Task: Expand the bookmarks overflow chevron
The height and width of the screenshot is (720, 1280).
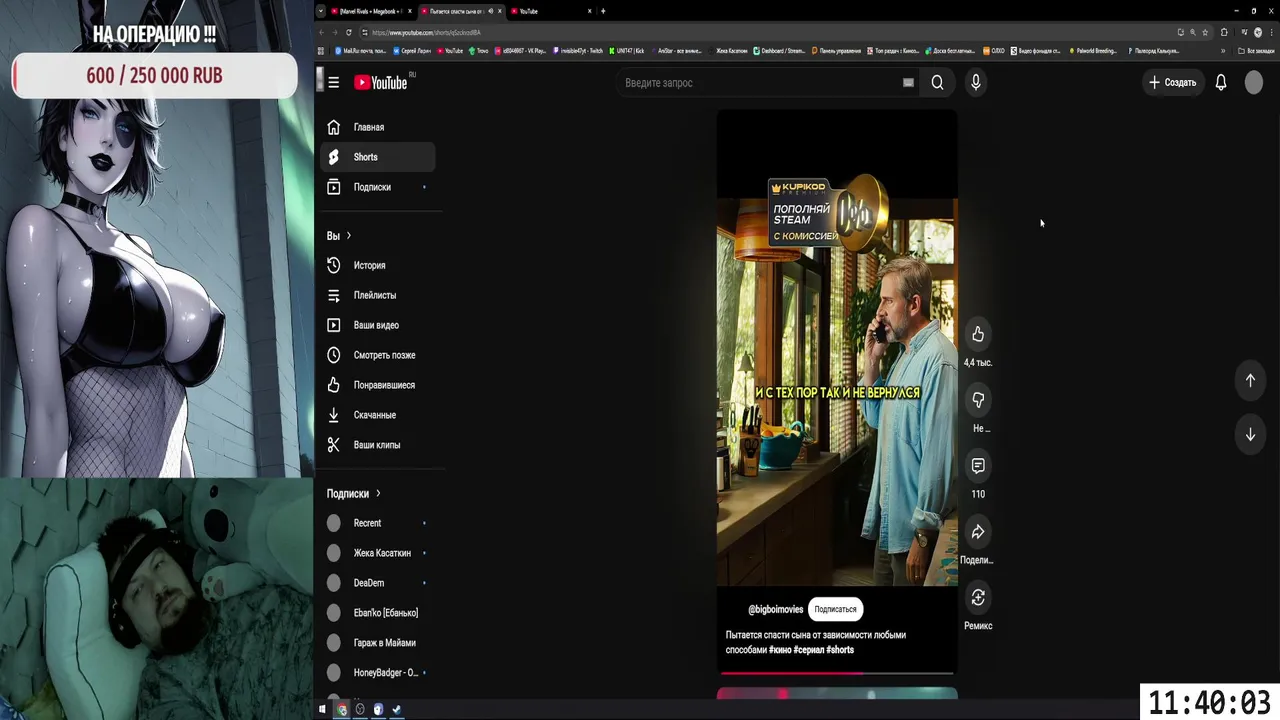Action: [x=1223, y=50]
